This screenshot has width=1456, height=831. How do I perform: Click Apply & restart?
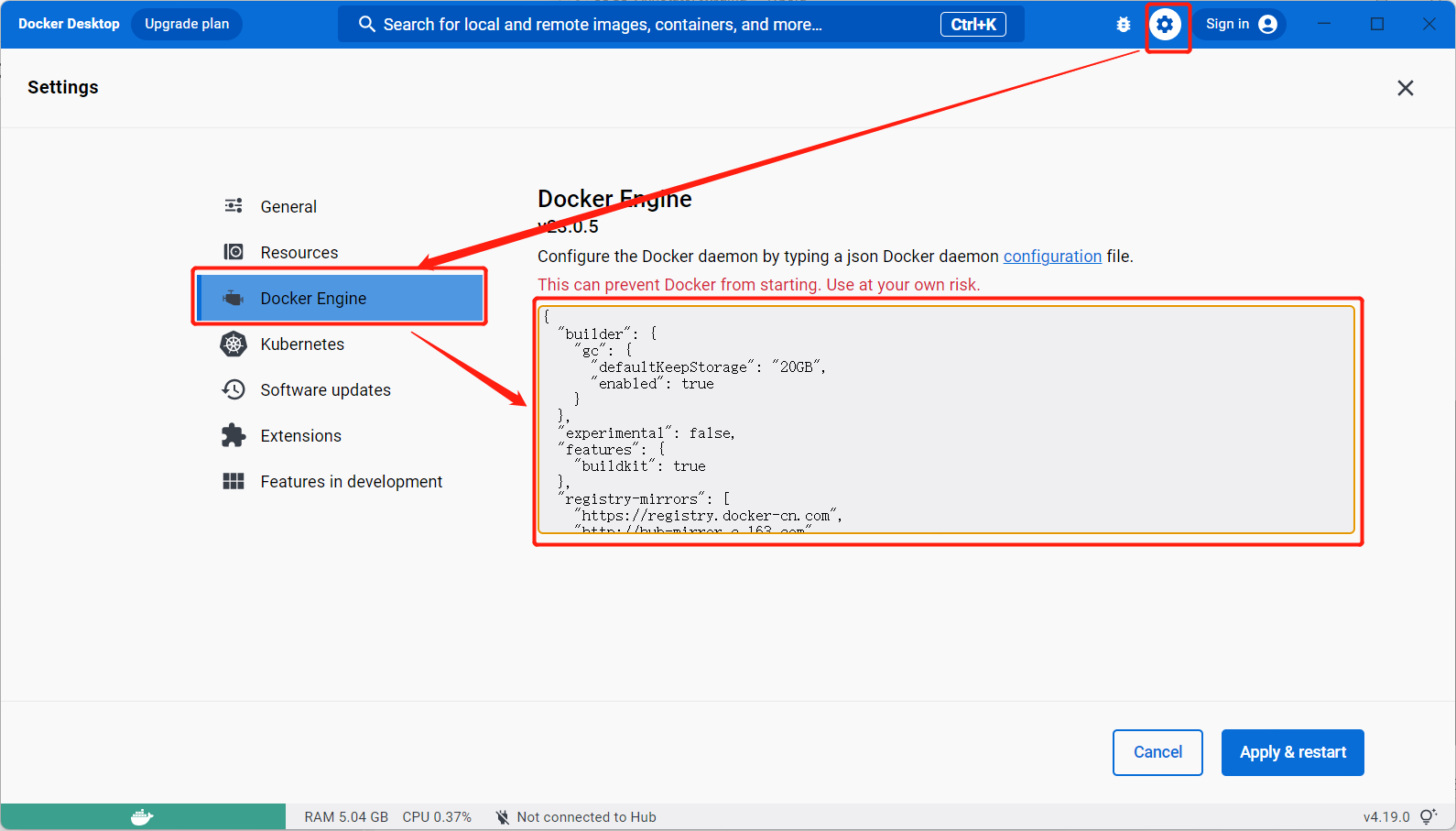(x=1293, y=752)
